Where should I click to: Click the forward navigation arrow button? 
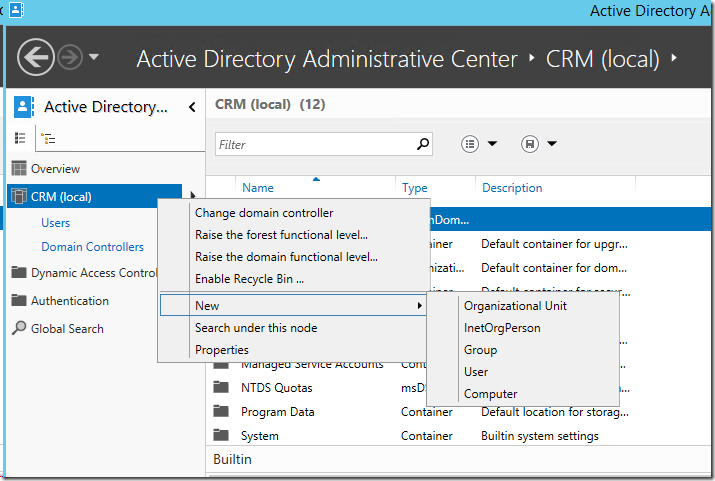[x=68, y=57]
